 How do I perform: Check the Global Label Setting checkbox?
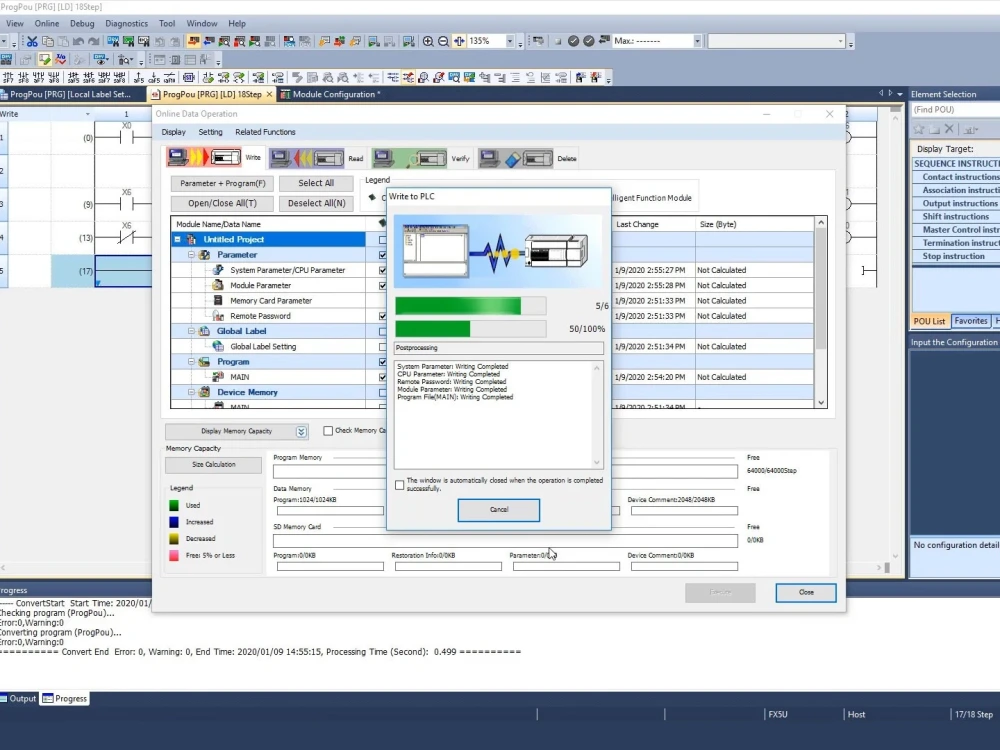383,347
